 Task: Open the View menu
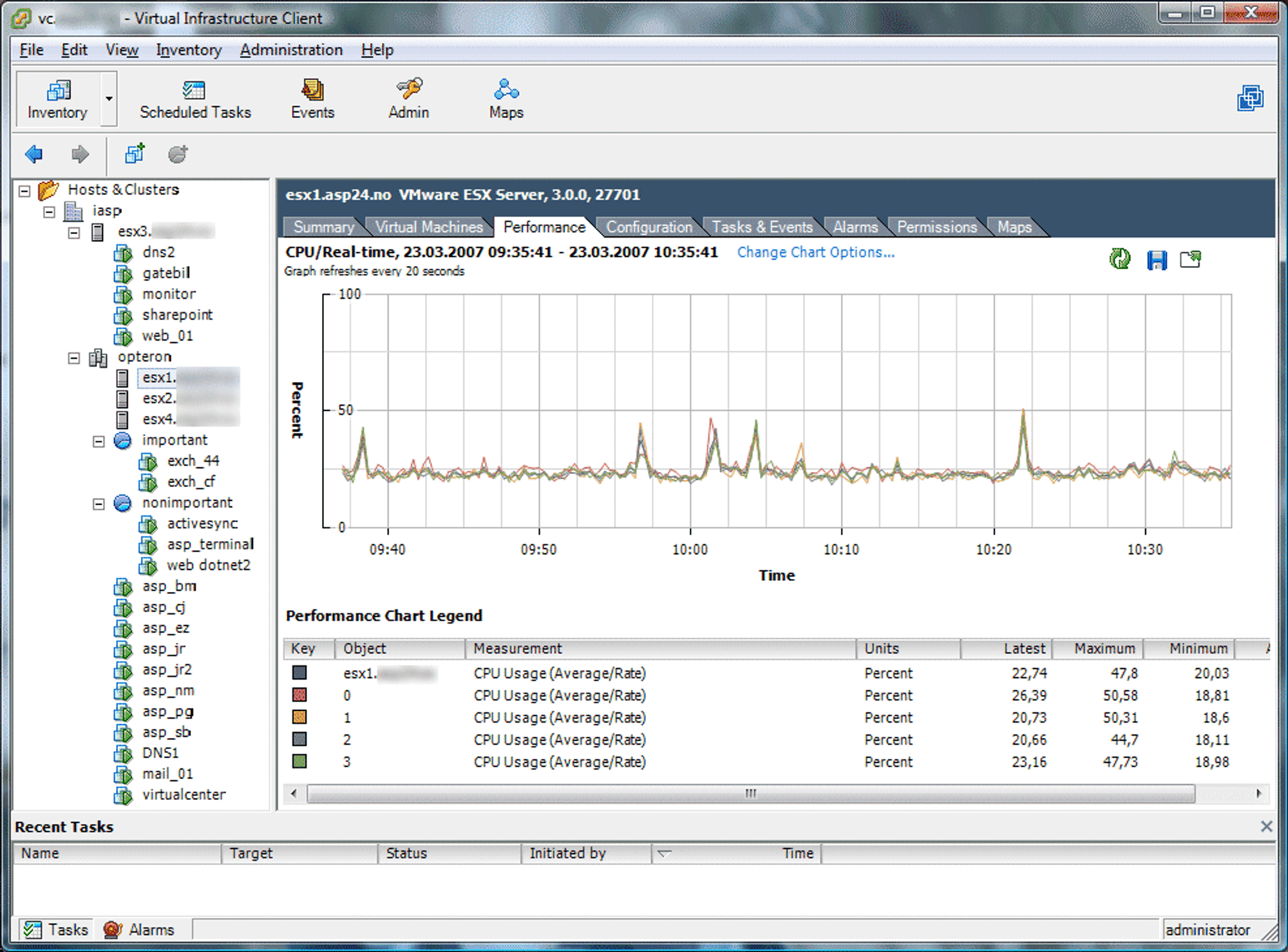pos(122,50)
